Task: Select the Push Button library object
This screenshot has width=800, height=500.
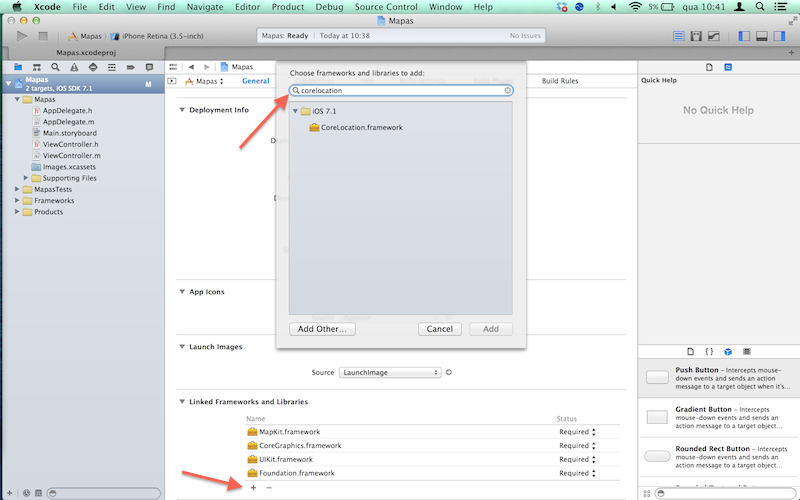Action: pyautogui.click(x=718, y=378)
